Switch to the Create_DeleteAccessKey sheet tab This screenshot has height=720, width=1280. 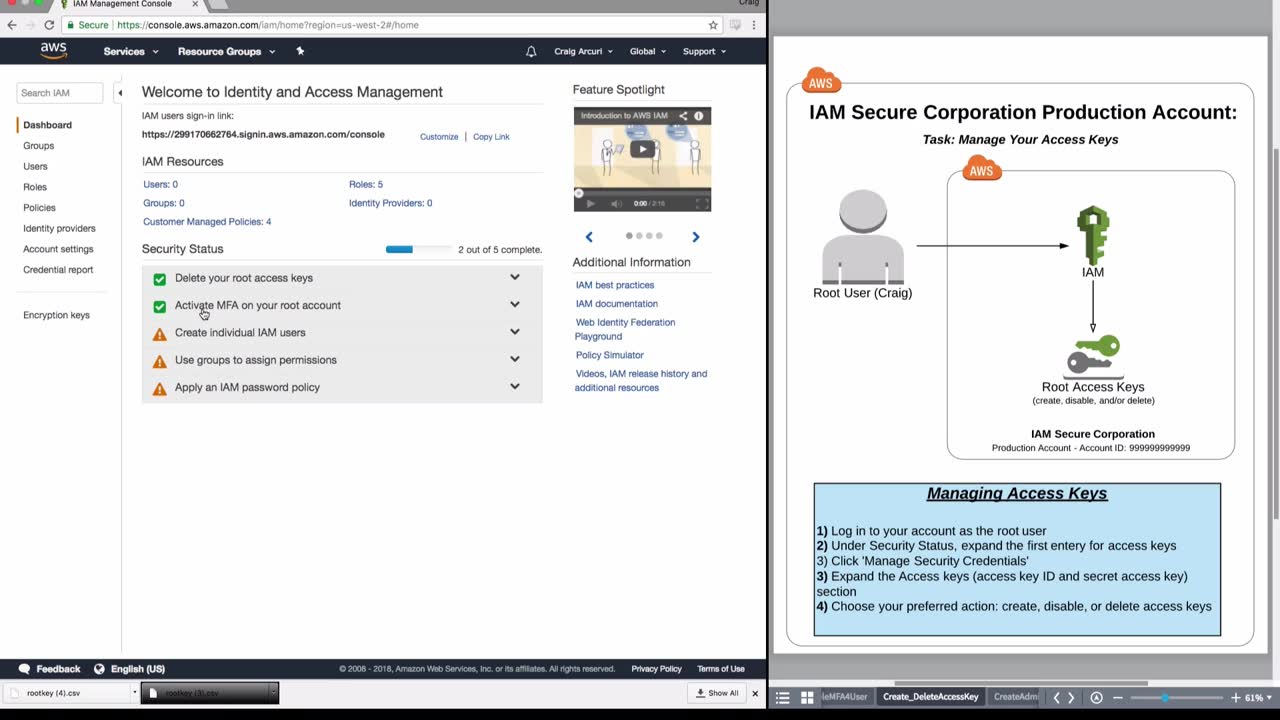click(x=931, y=697)
